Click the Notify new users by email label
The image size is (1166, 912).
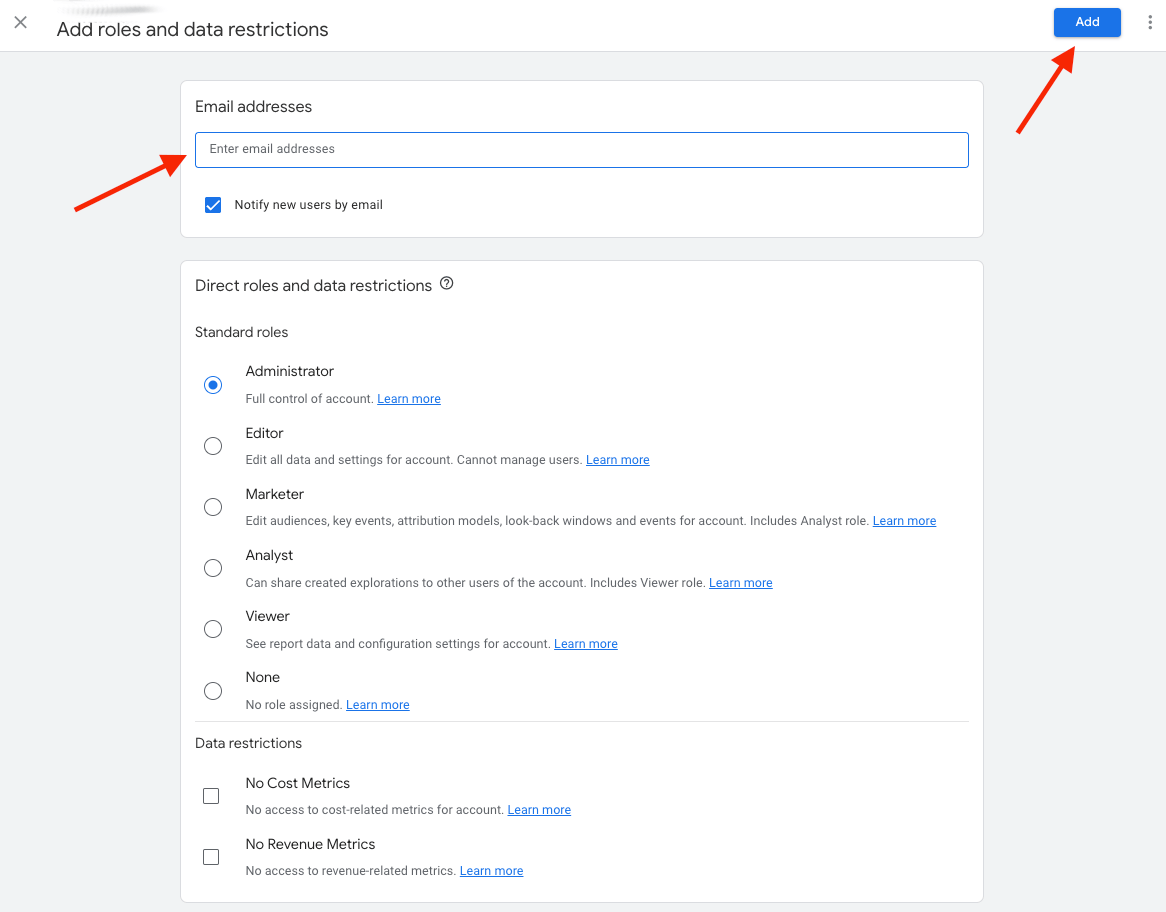pyautogui.click(x=309, y=205)
